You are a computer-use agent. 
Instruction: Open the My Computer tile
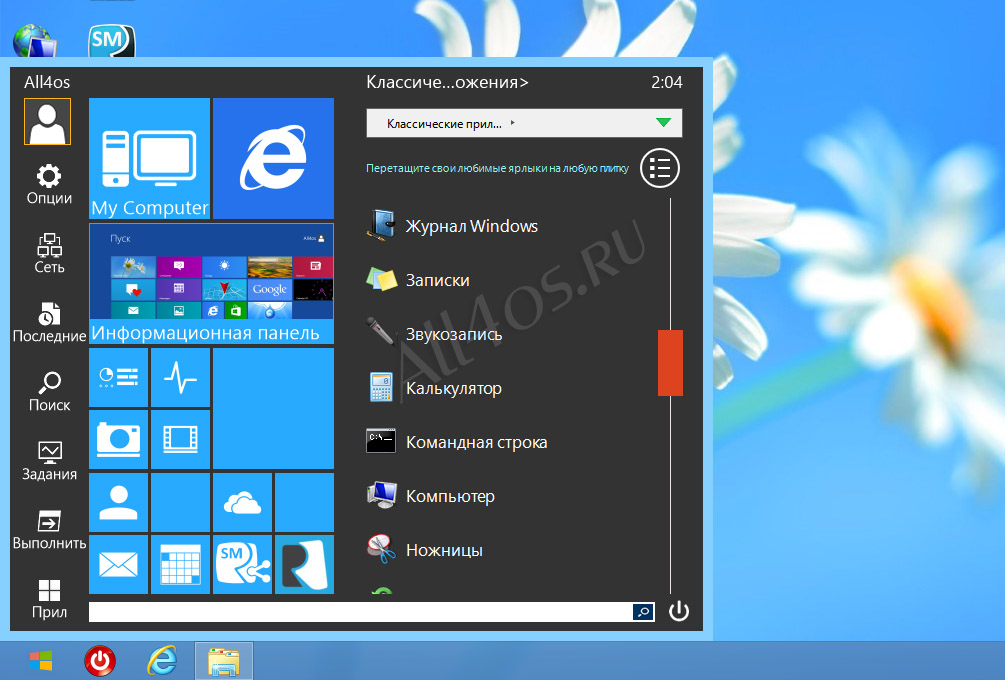149,158
